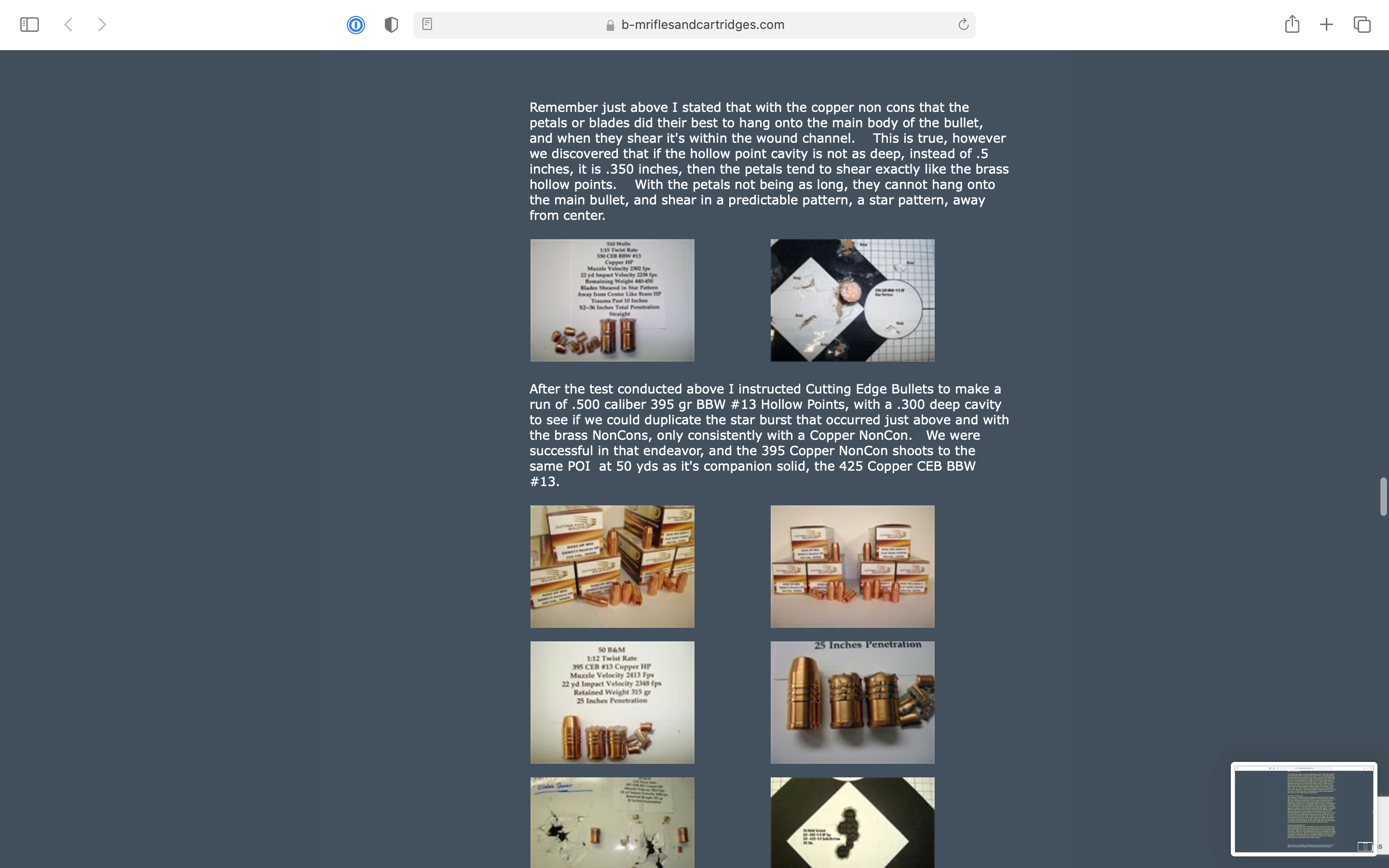Show the tab overview
Image resolution: width=1389 pixels, height=868 pixels.
click(1362, 25)
